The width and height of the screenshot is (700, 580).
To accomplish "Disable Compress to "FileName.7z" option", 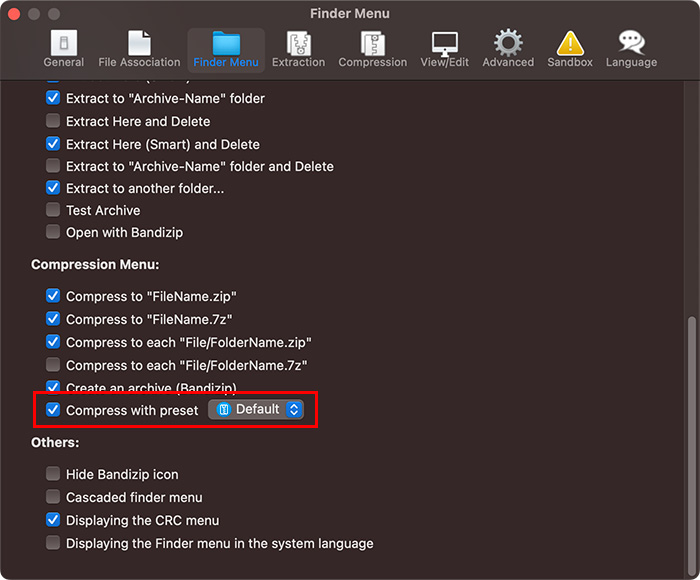I will point(54,319).
